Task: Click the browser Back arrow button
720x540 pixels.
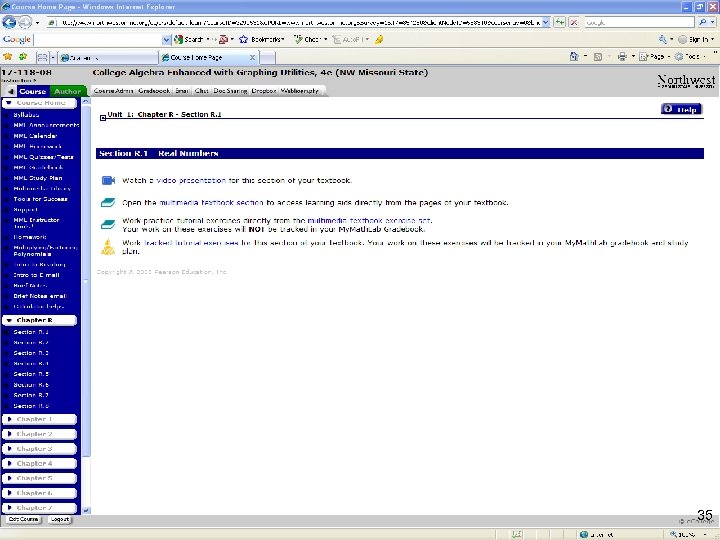Action: pos(9,22)
